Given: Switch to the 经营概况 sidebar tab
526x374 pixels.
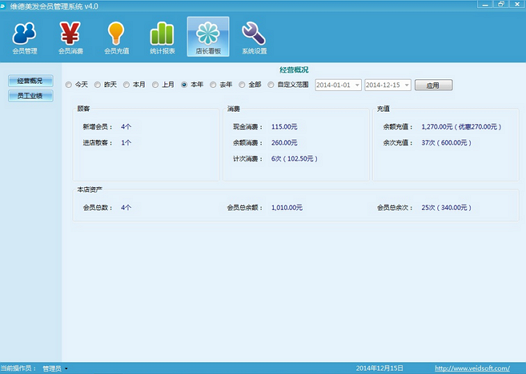Looking at the screenshot, I should tap(31, 81).
